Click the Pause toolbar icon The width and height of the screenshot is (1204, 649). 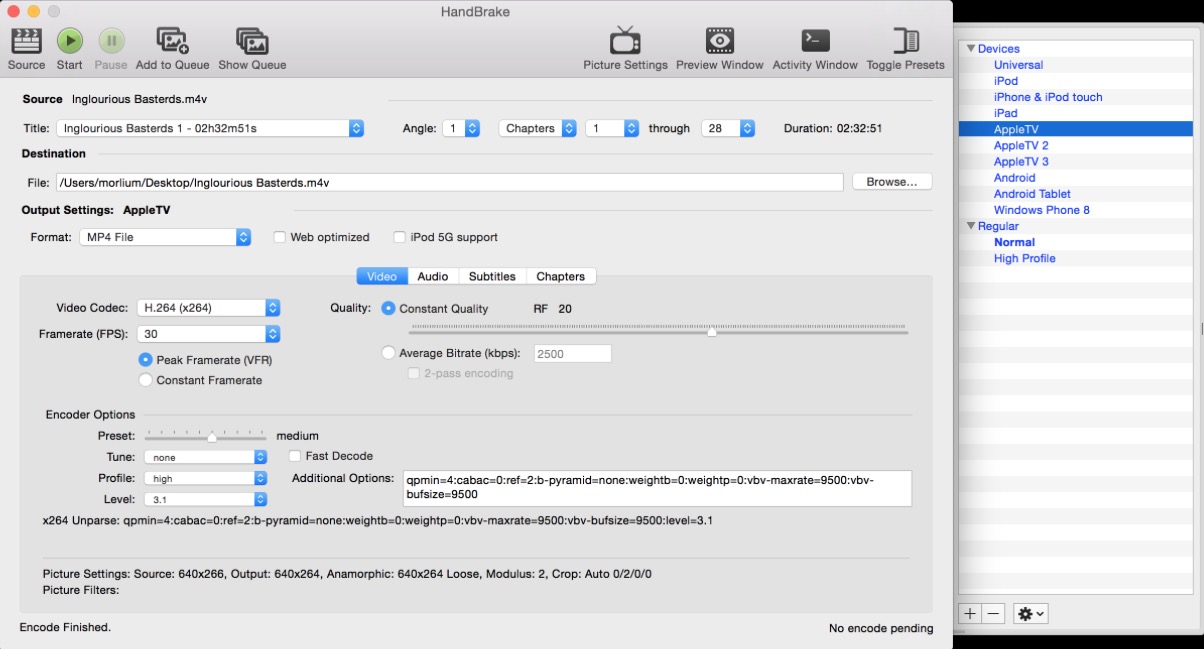coord(111,41)
